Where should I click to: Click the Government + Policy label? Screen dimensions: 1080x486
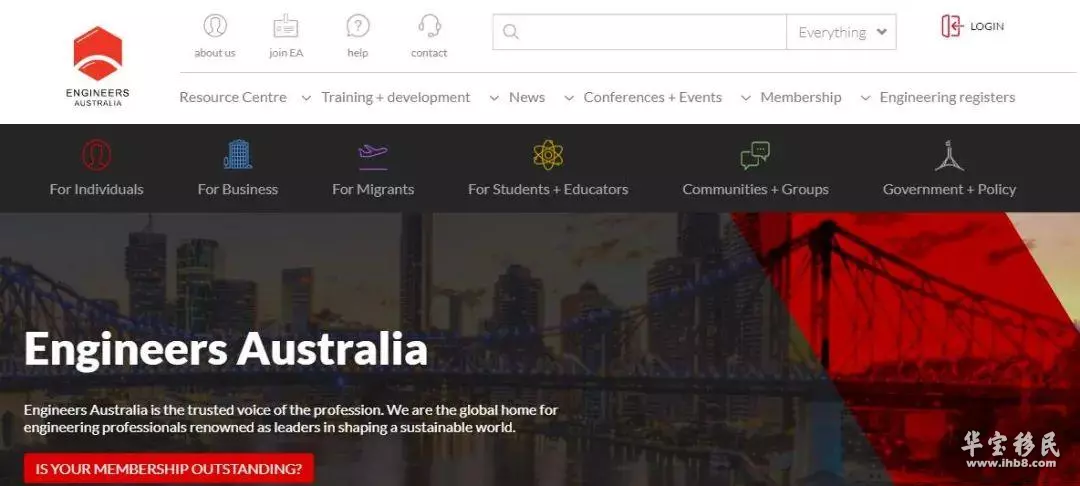coord(949,189)
